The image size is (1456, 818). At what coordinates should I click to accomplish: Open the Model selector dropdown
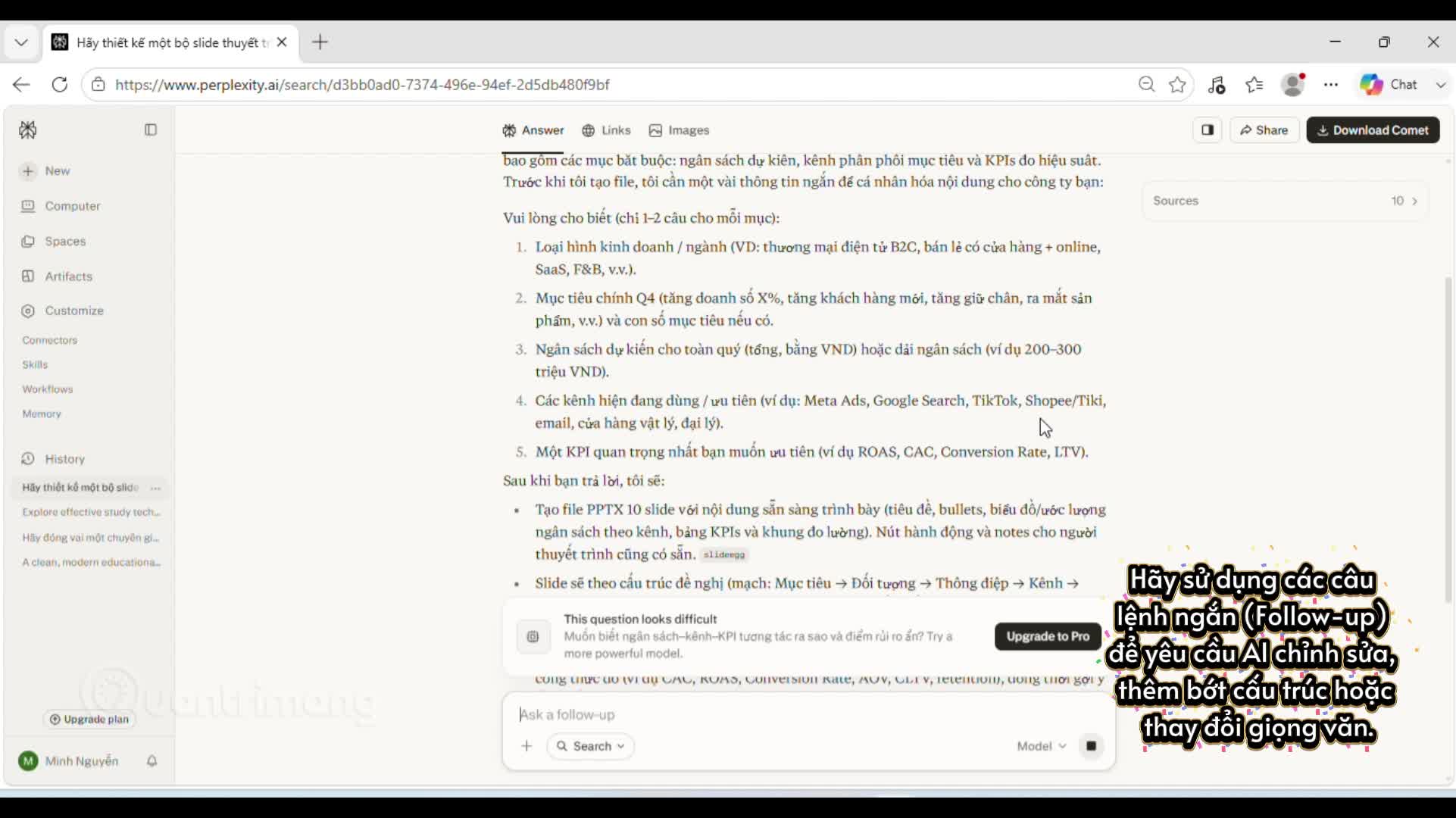[x=1042, y=747]
